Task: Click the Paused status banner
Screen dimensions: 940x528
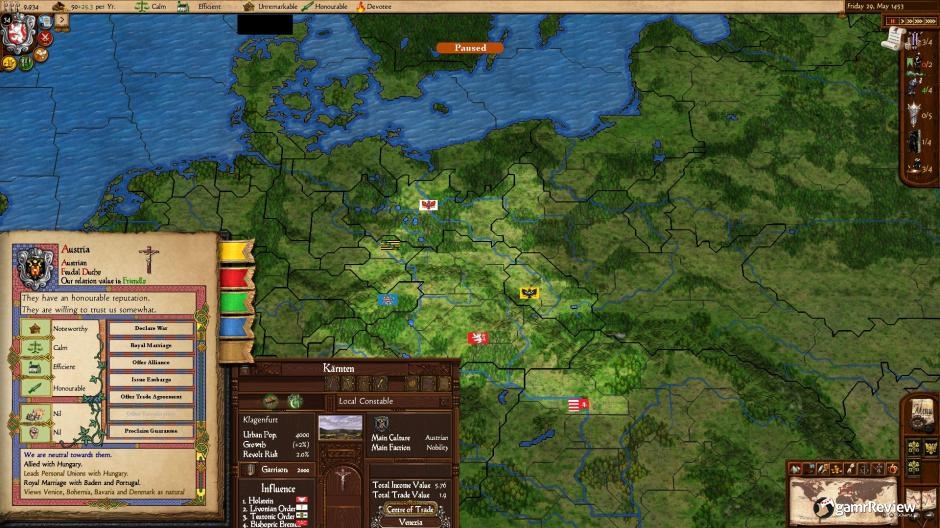Action: click(x=470, y=47)
